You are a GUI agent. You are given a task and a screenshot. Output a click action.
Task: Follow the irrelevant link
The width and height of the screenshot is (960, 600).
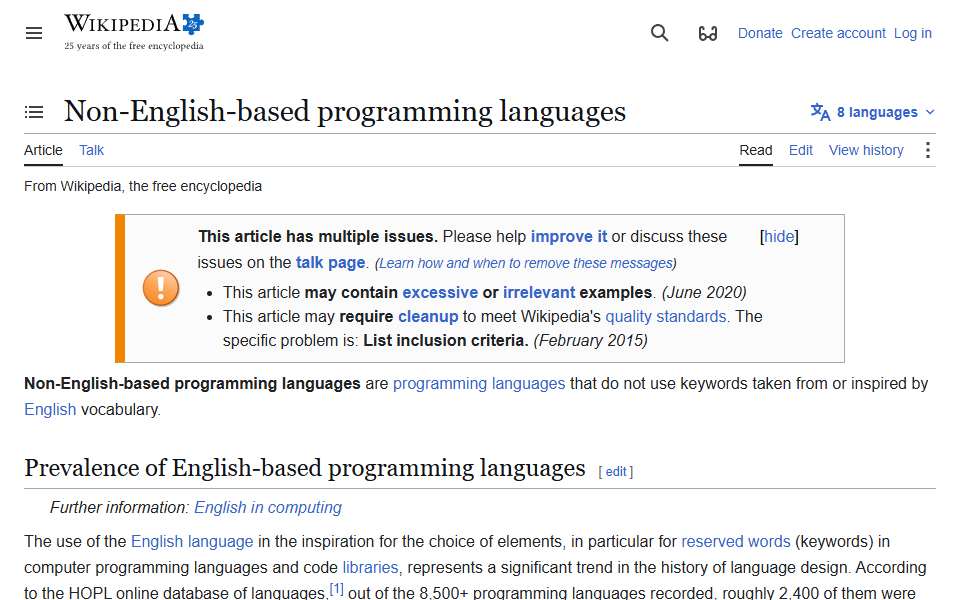(539, 293)
